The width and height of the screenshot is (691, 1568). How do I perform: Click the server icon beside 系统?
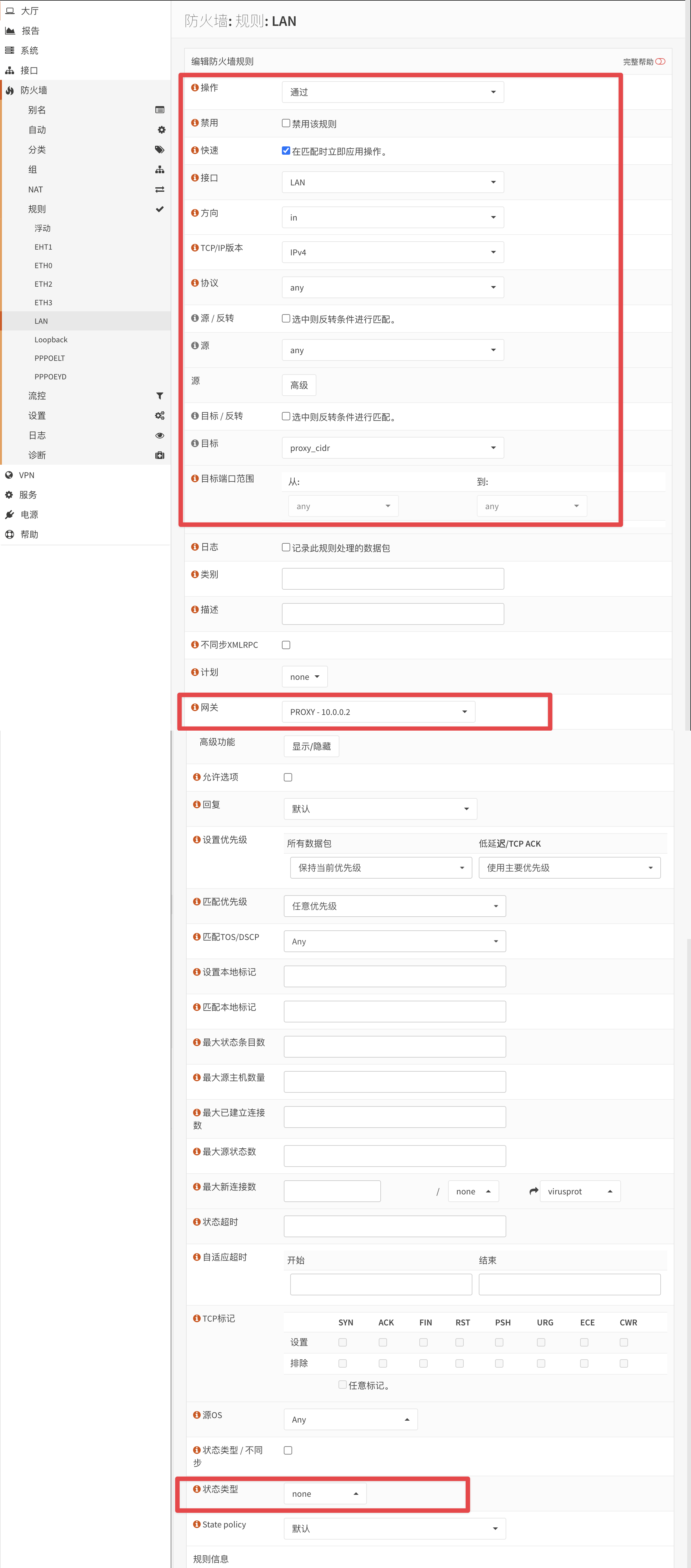[10, 50]
